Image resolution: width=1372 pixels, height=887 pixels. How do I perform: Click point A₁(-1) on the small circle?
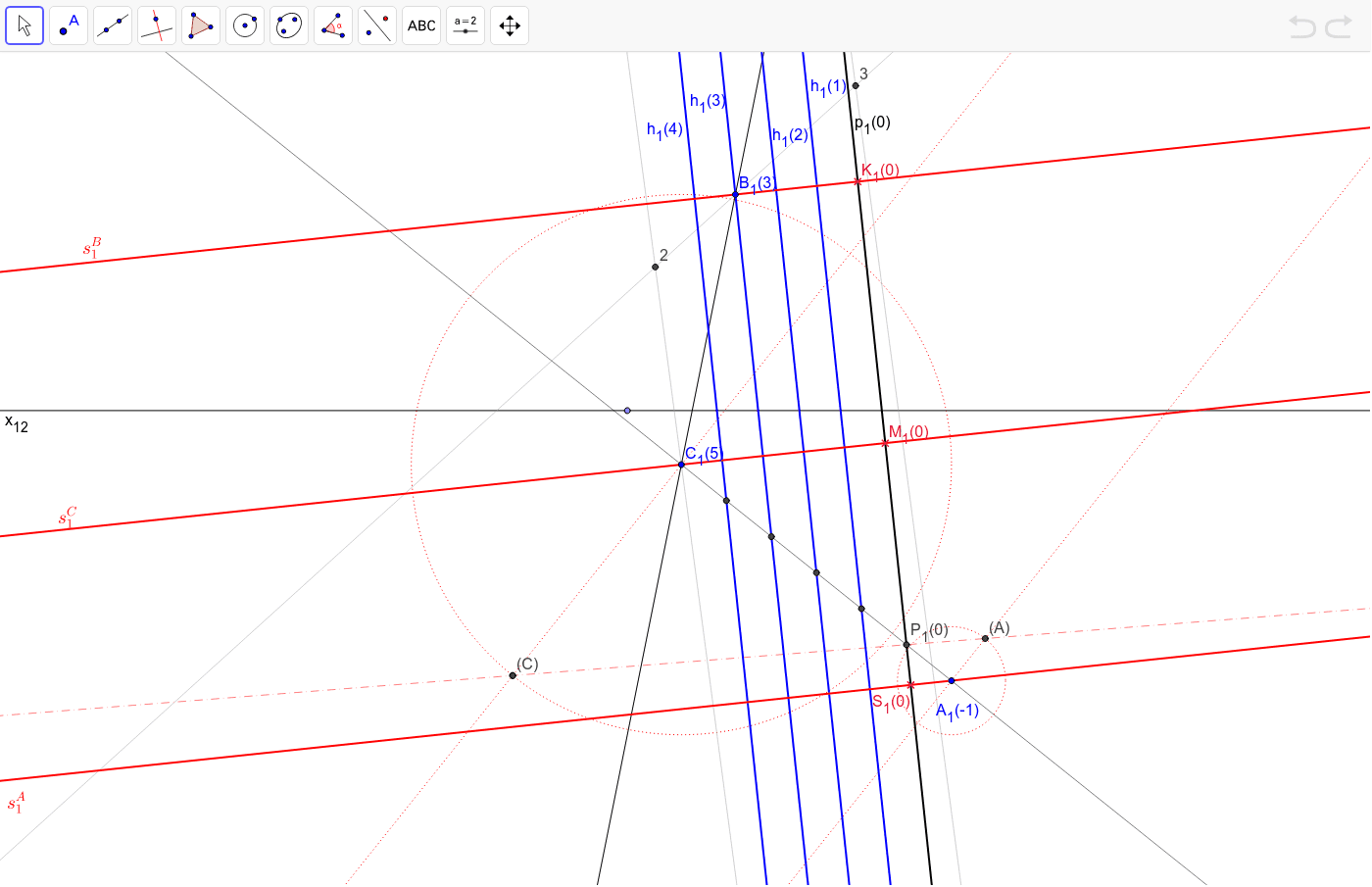point(951,680)
